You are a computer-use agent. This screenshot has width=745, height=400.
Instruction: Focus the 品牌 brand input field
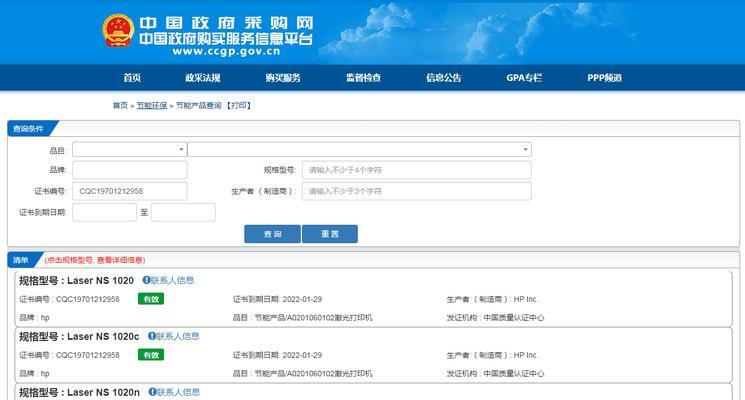point(130,170)
